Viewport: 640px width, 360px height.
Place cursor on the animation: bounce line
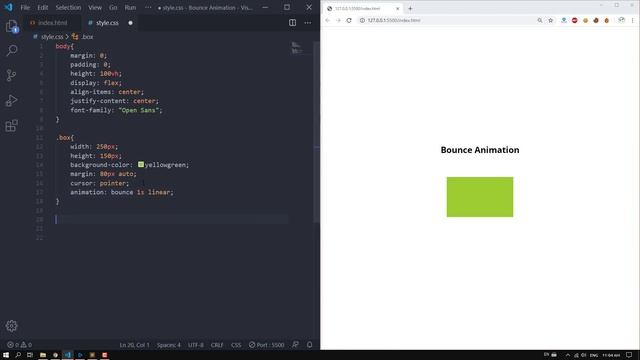point(122,192)
